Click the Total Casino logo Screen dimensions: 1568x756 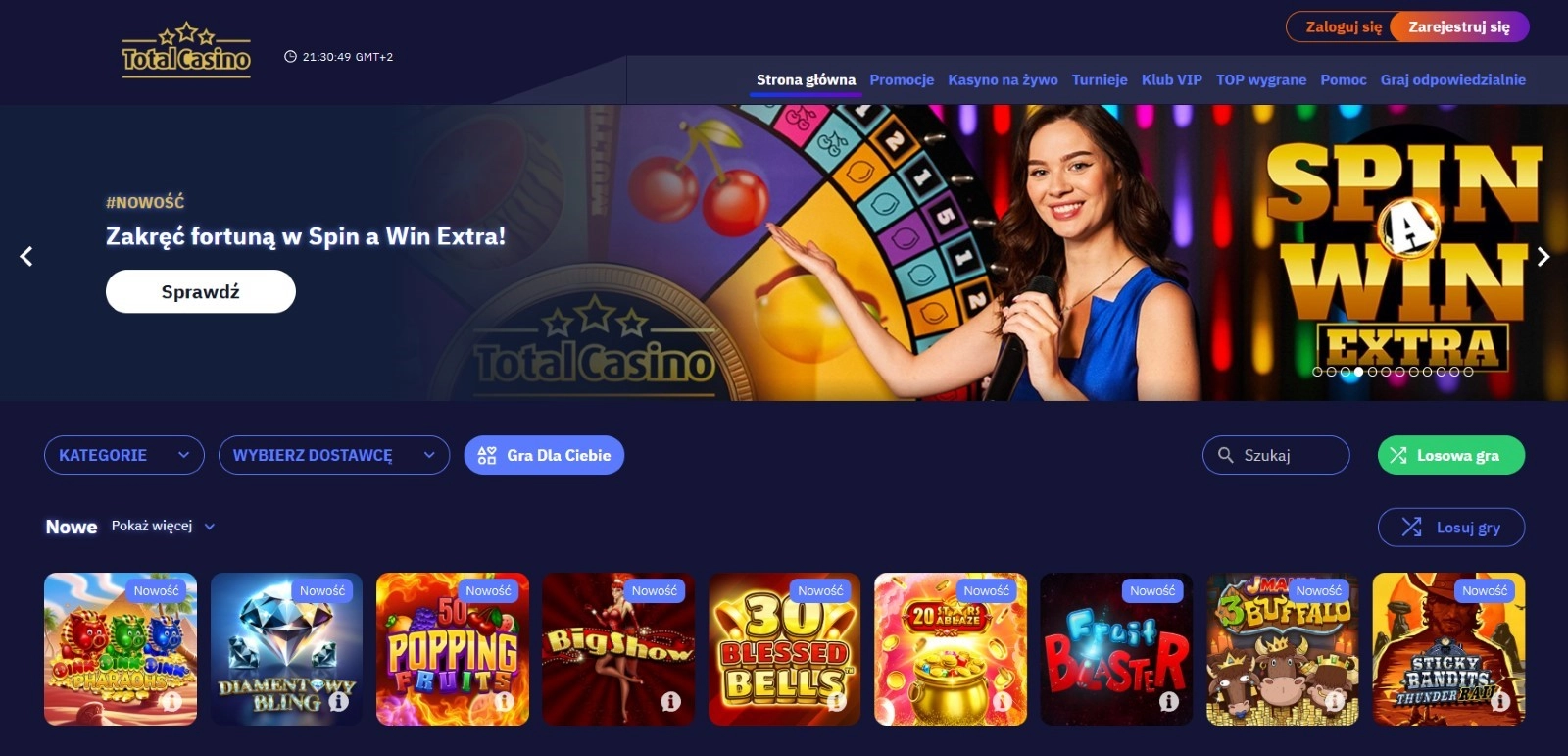186,50
